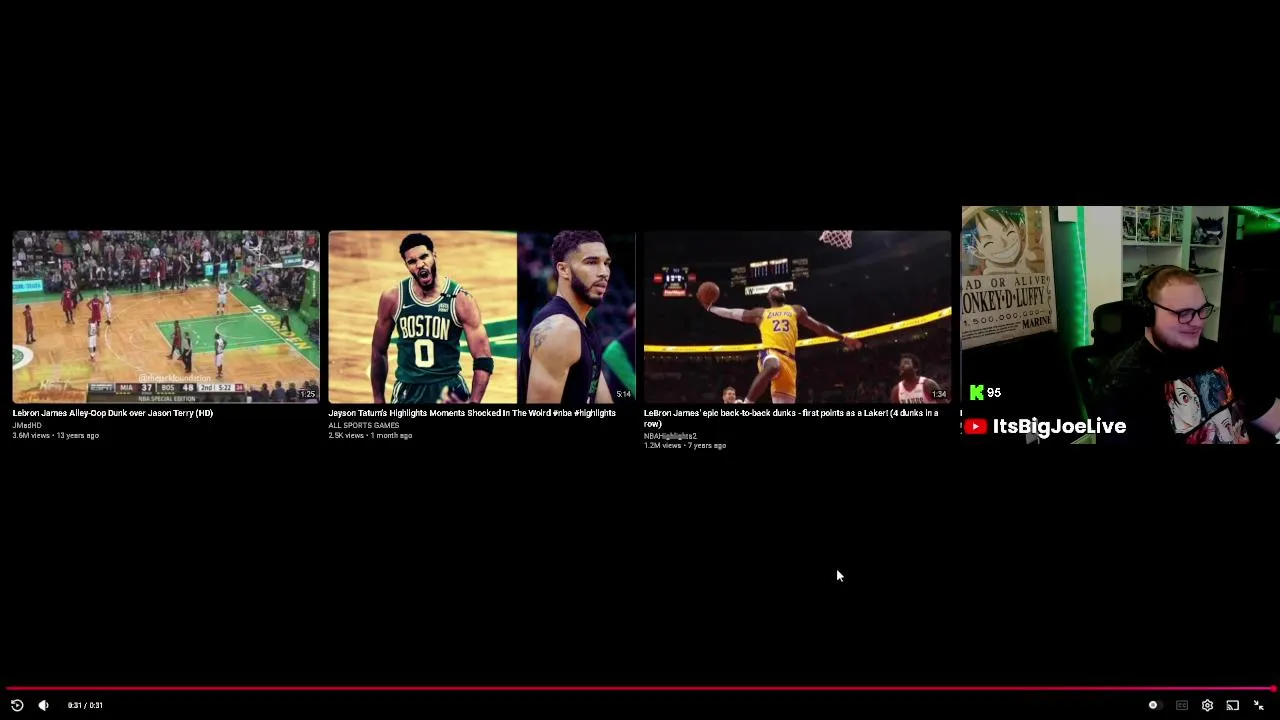
Task: Mute the video volume
Action: [43, 705]
